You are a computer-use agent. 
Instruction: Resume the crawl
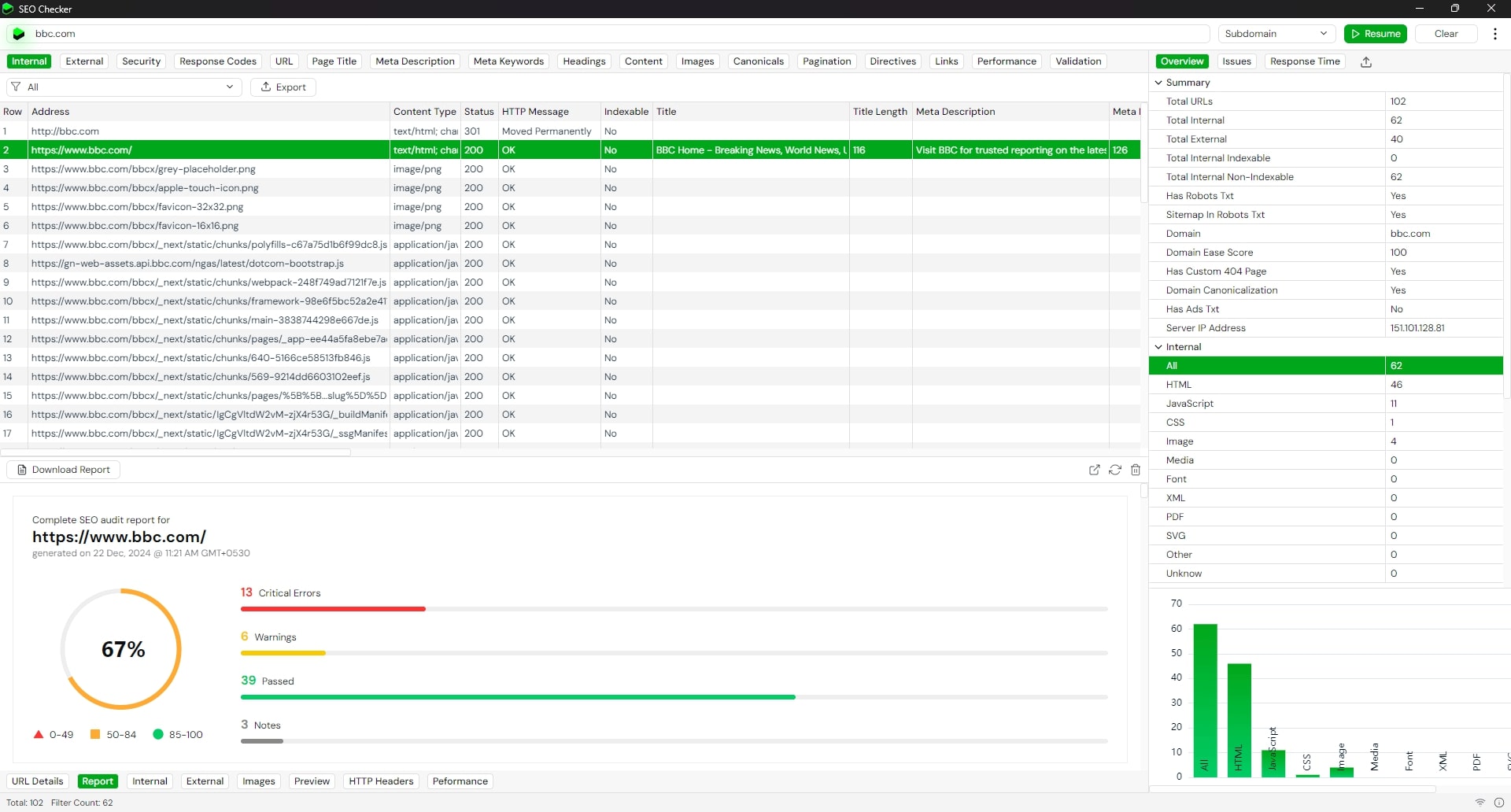click(x=1376, y=34)
